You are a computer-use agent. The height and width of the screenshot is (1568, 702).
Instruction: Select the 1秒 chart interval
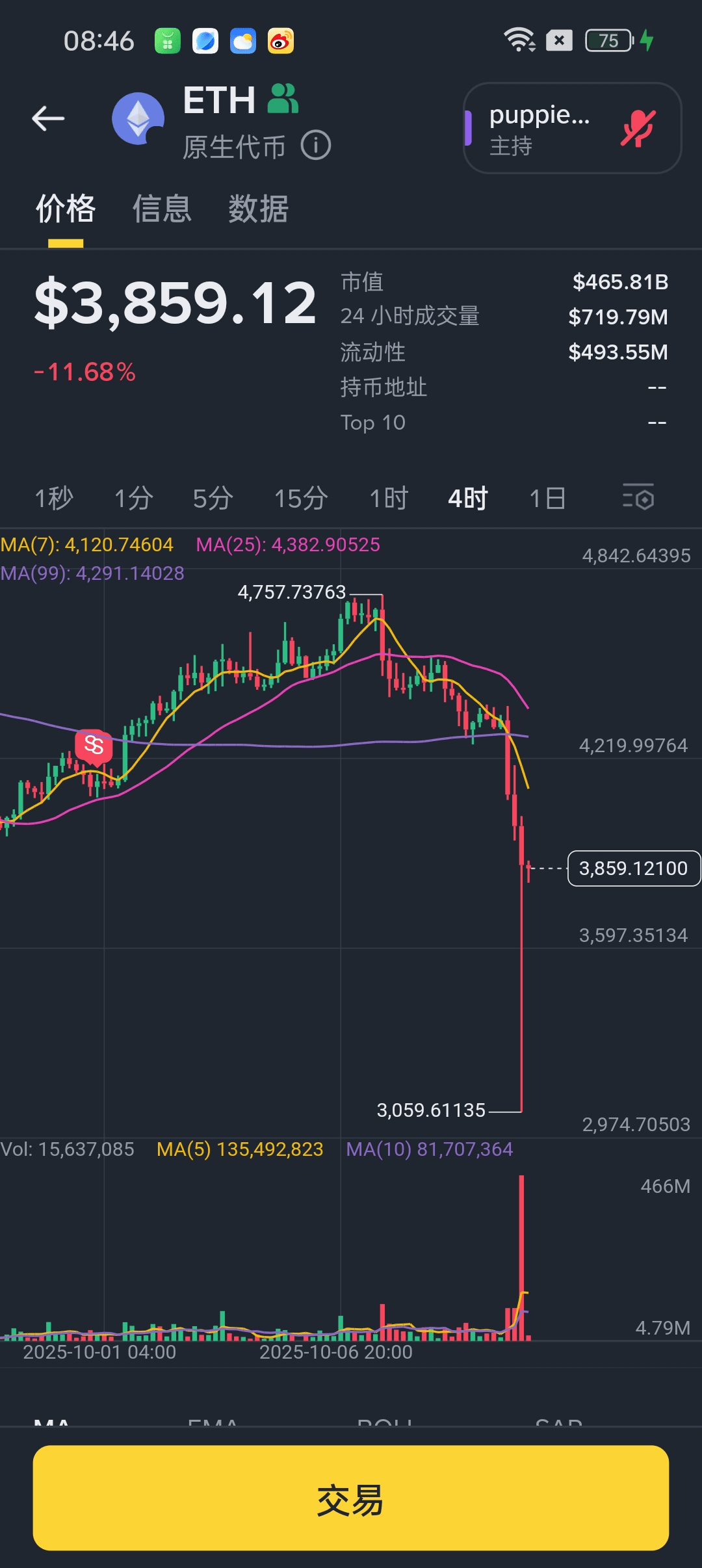point(54,499)
